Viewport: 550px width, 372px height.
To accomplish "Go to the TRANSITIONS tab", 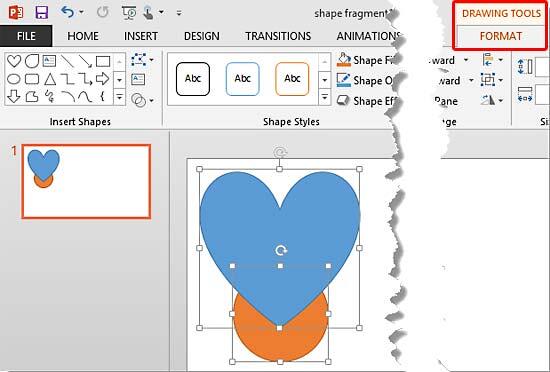I will point(278,36).
